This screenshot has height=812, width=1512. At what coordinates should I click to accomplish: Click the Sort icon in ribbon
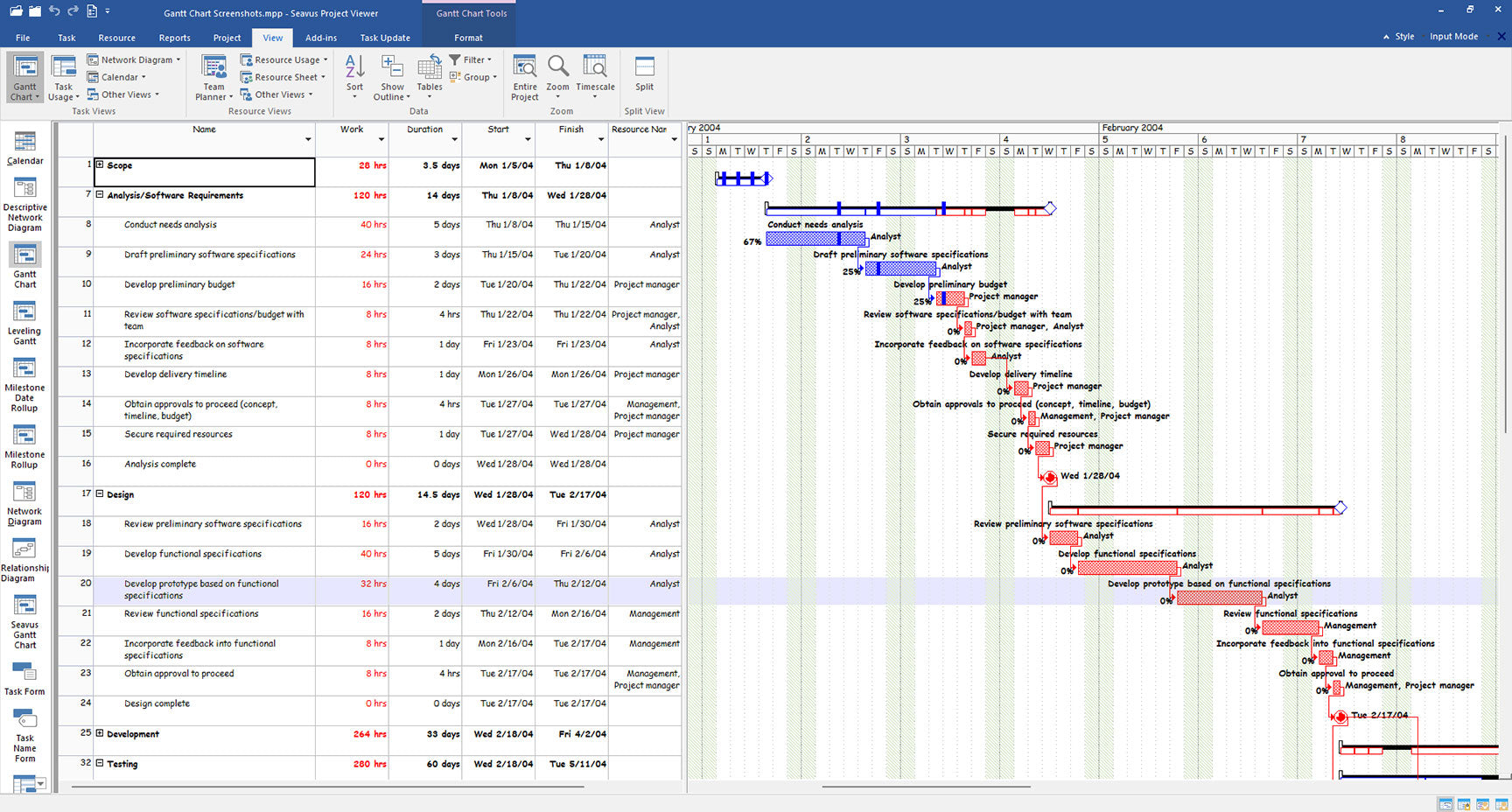coord(354,75)
